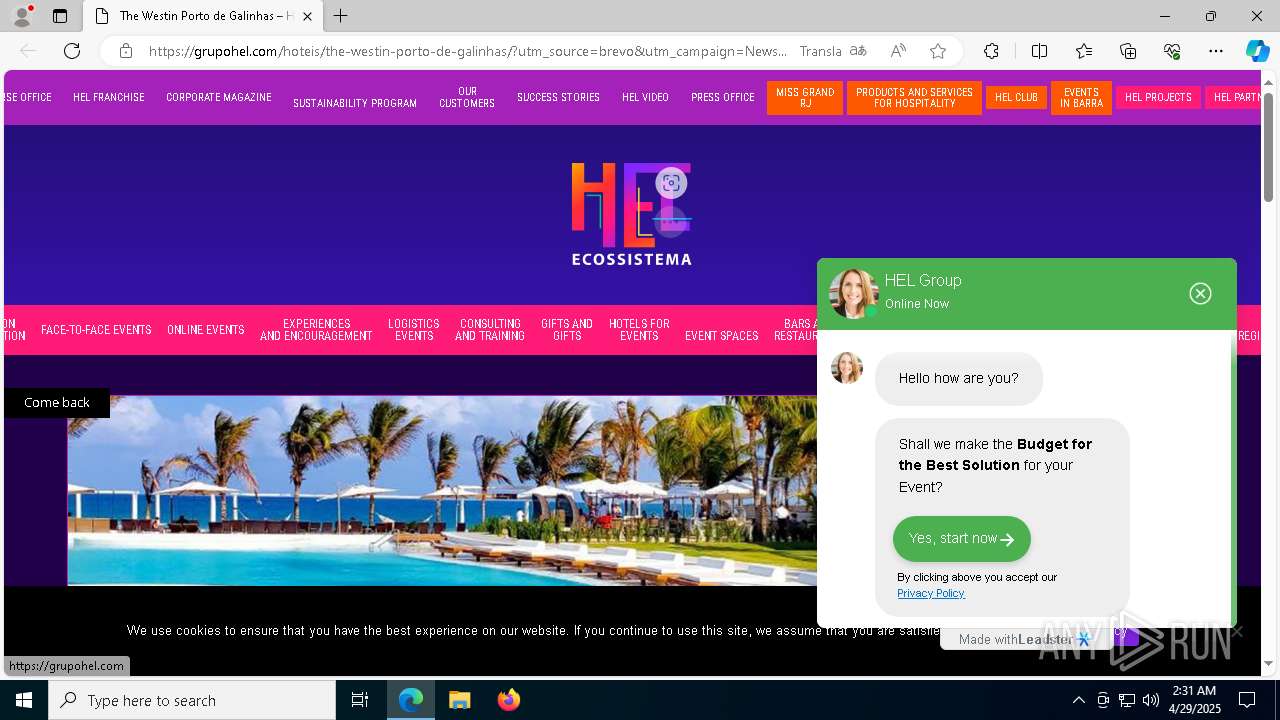
Task: Open Gifts and Gifts category
Action: point(567,330)
